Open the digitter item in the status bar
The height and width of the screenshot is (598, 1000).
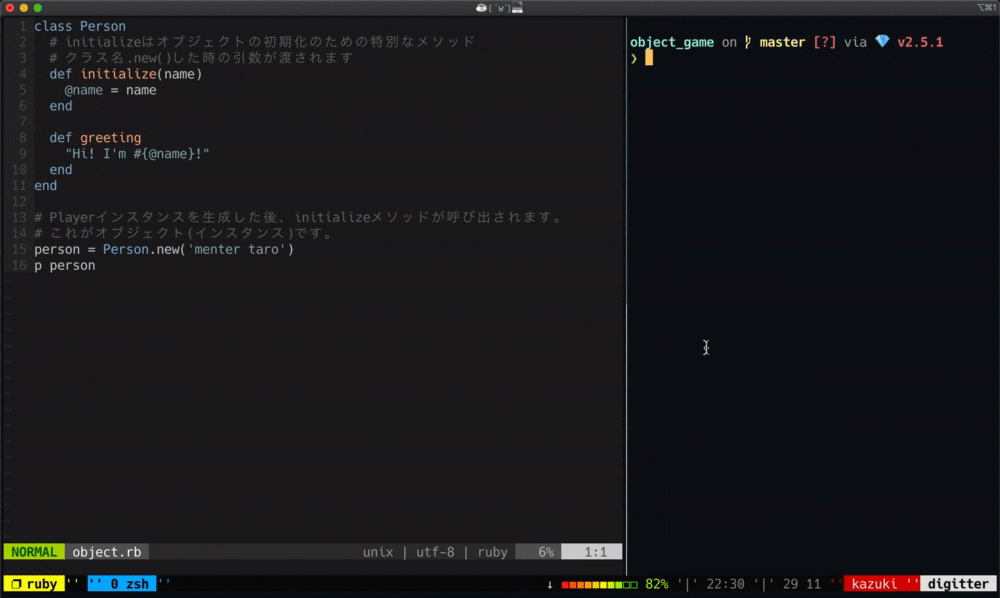coord(958,584)
